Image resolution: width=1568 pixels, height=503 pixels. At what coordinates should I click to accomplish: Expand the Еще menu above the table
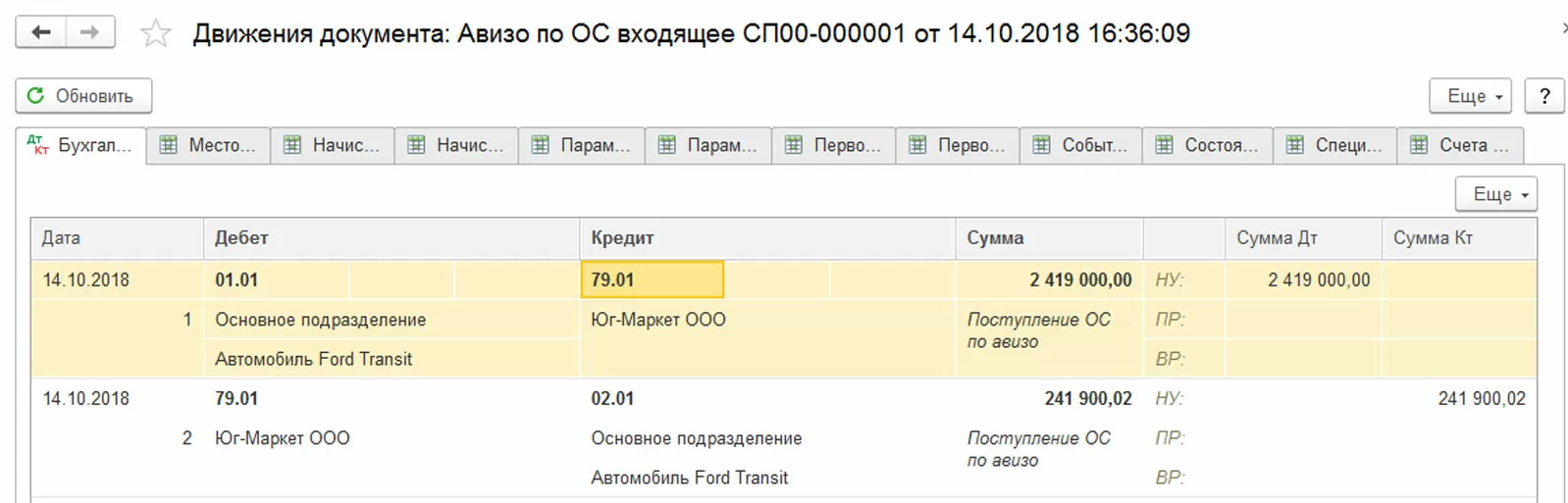point(1495,194)
